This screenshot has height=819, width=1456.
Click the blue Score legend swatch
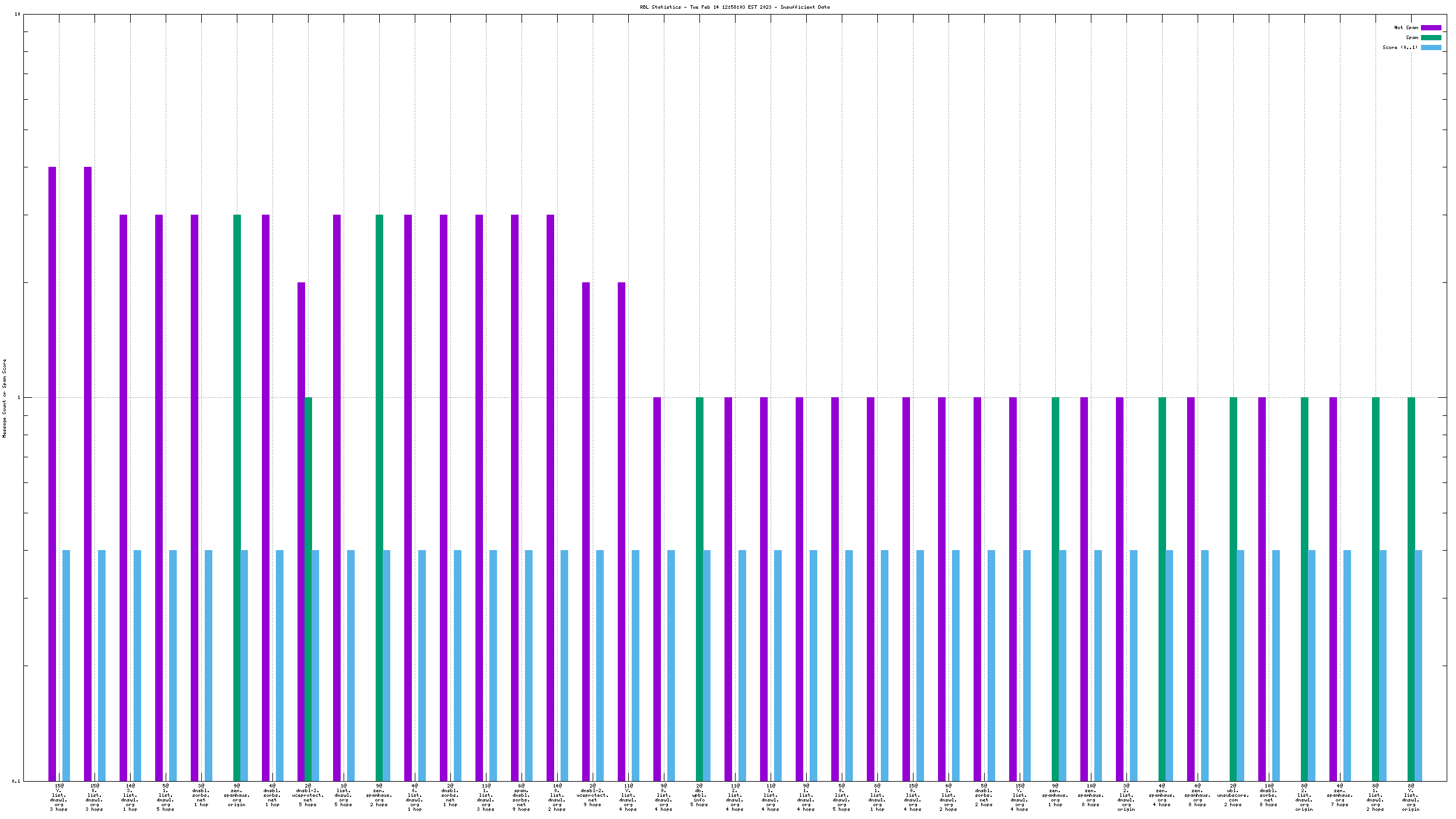point(1430,47)
